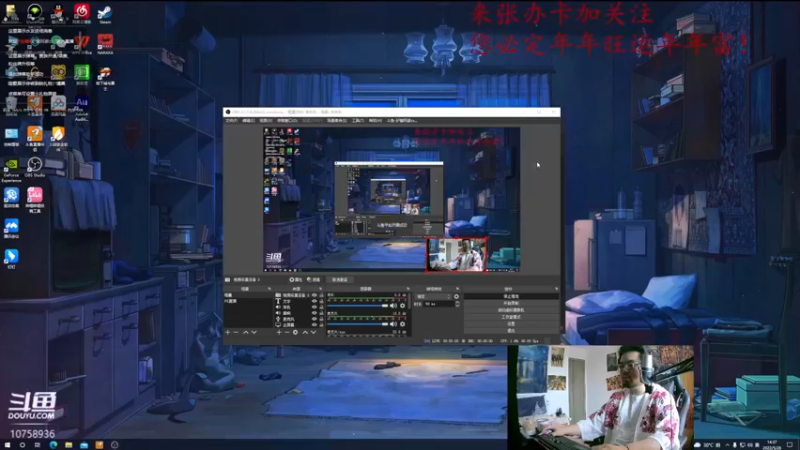This screenshot has width=800, height=450.
Task: Move the selected scene up
Action: pyautogui.click(x=245, y=332)
